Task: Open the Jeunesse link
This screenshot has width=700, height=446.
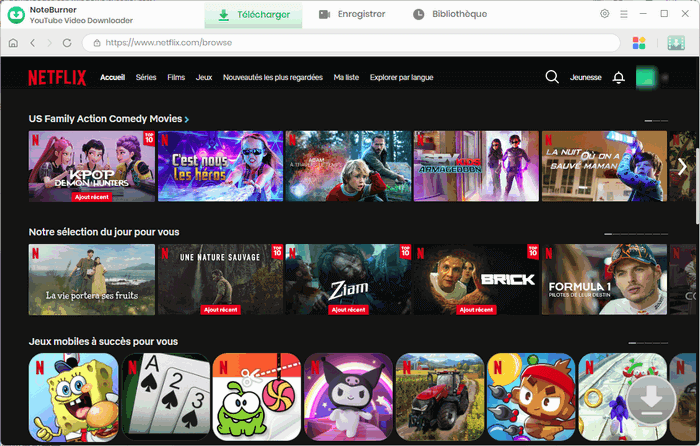Action: coord(585,77)
